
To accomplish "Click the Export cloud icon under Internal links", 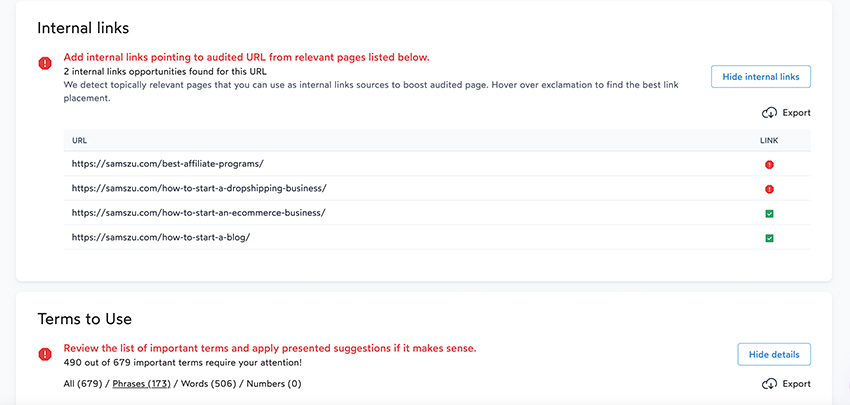I will pyautogui.click(x=769, y=113).
